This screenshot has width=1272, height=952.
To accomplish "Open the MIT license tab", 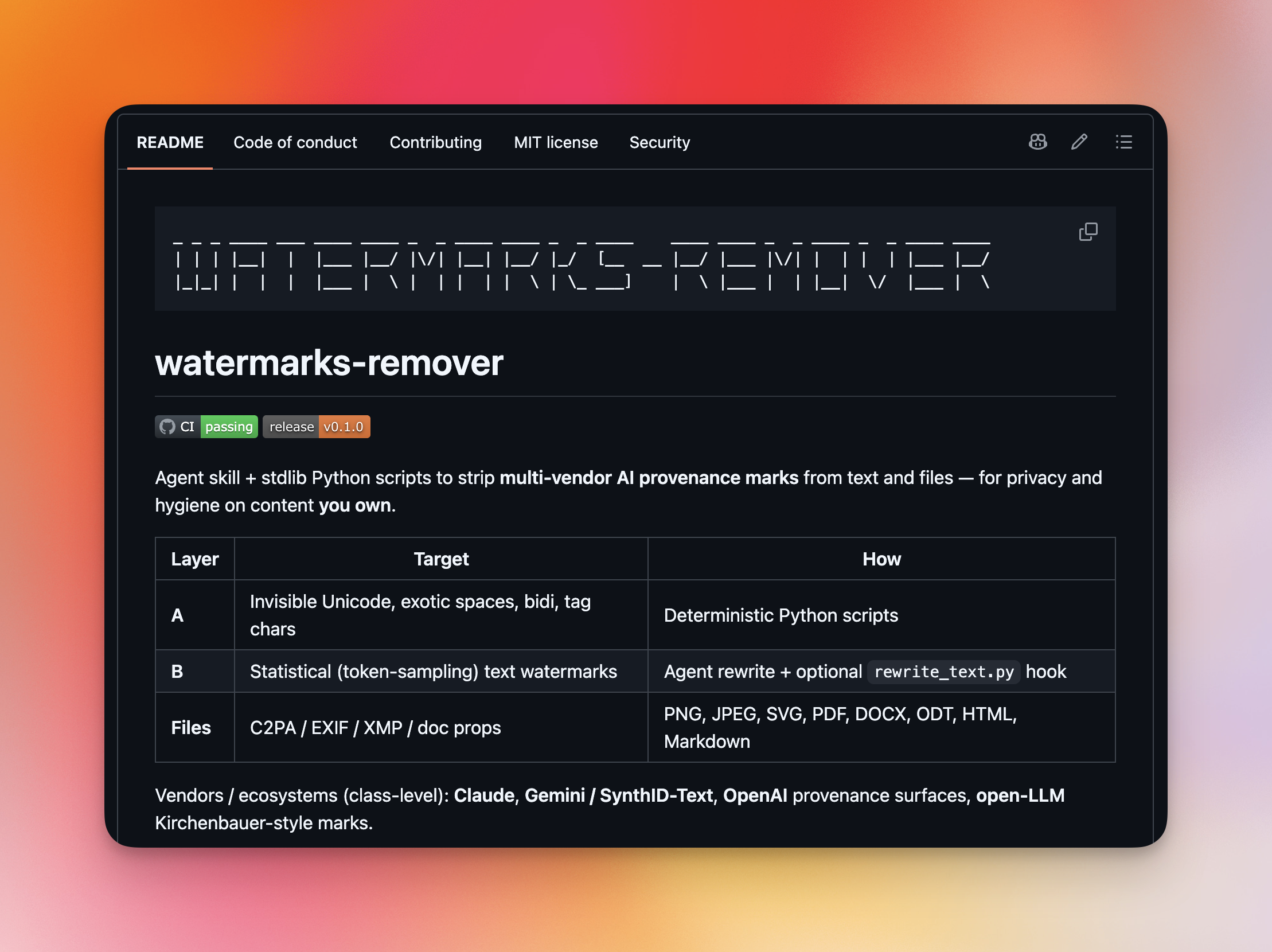I will [556, 143].
